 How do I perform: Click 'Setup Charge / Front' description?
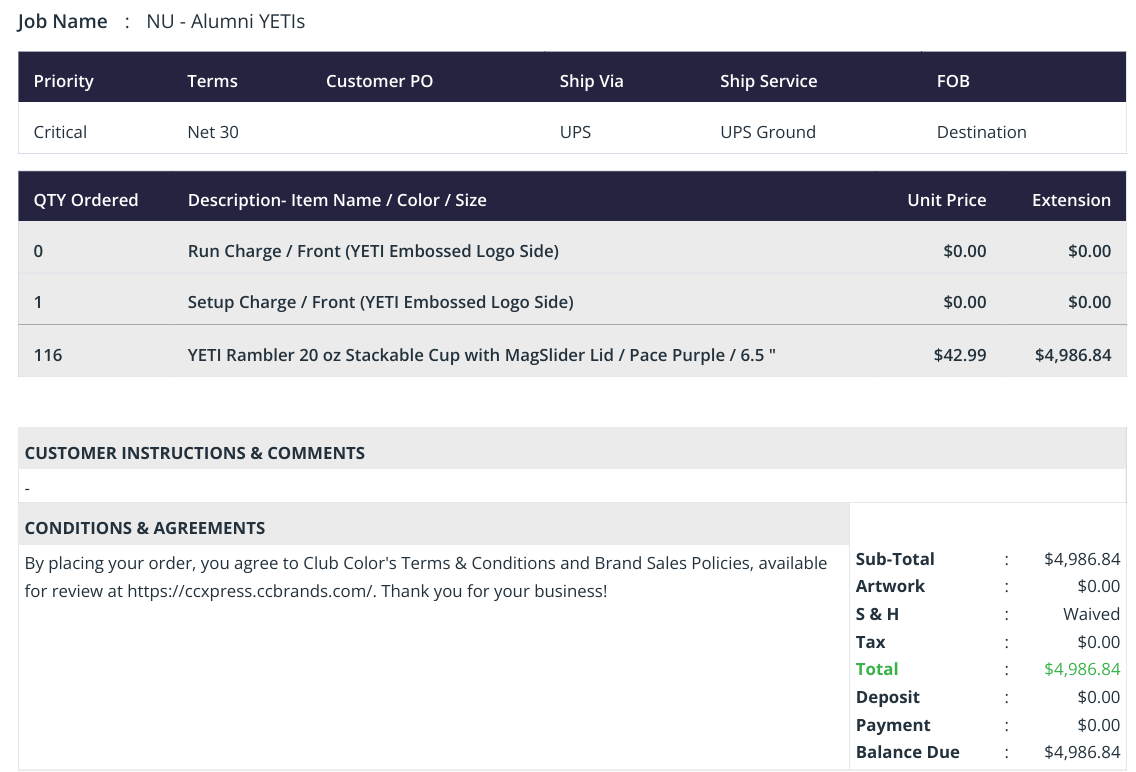tap(380, 302)
